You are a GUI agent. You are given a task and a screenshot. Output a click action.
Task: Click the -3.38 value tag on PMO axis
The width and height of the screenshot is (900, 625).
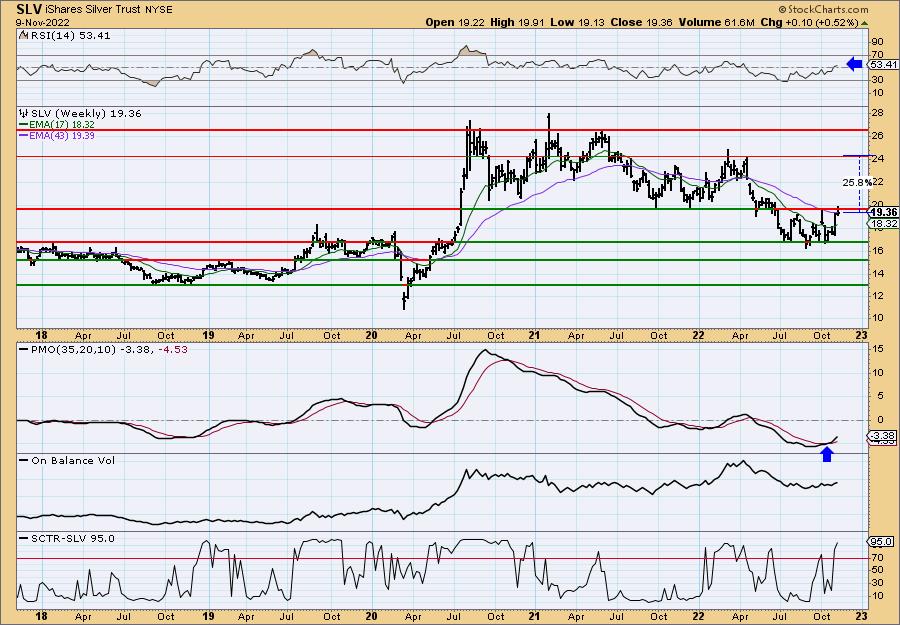tap(883, 436)
